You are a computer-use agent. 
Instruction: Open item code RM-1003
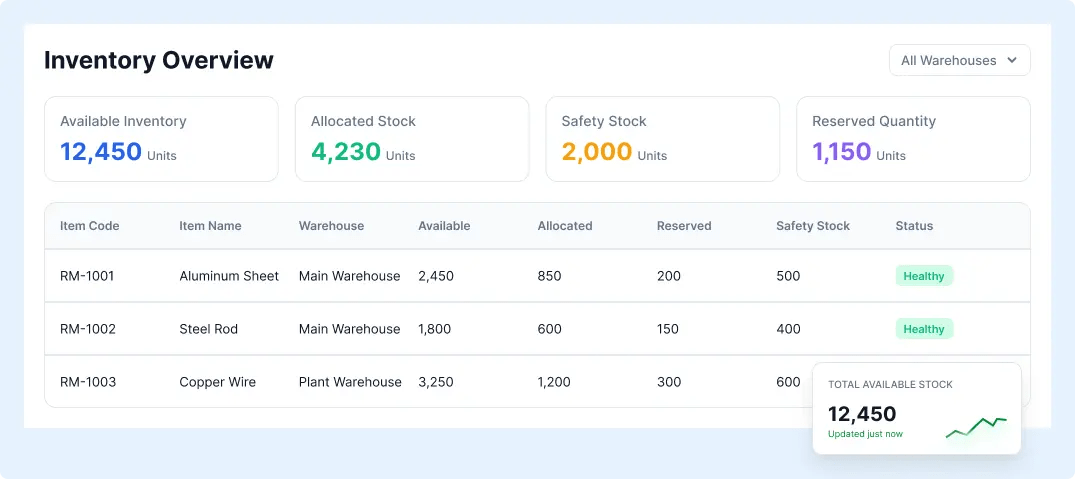[88, 382]
